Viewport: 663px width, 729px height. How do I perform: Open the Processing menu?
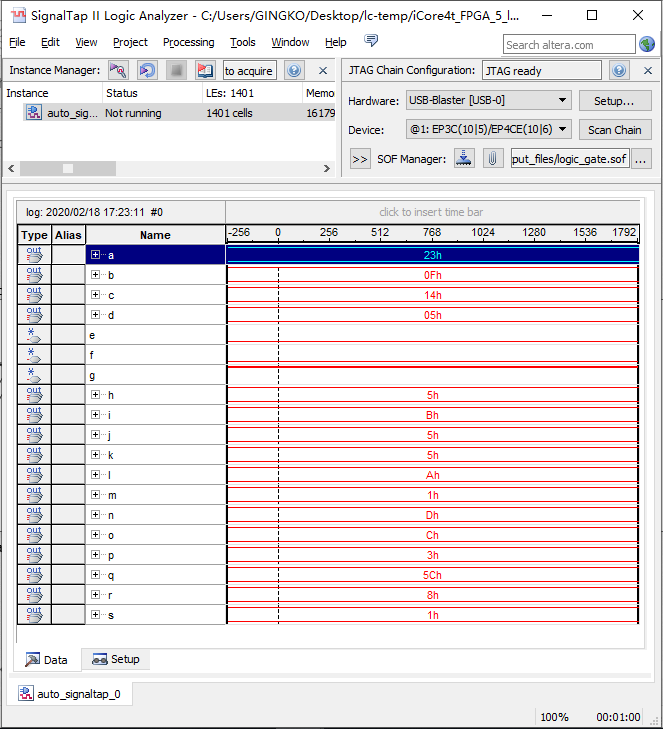(188, 42)
